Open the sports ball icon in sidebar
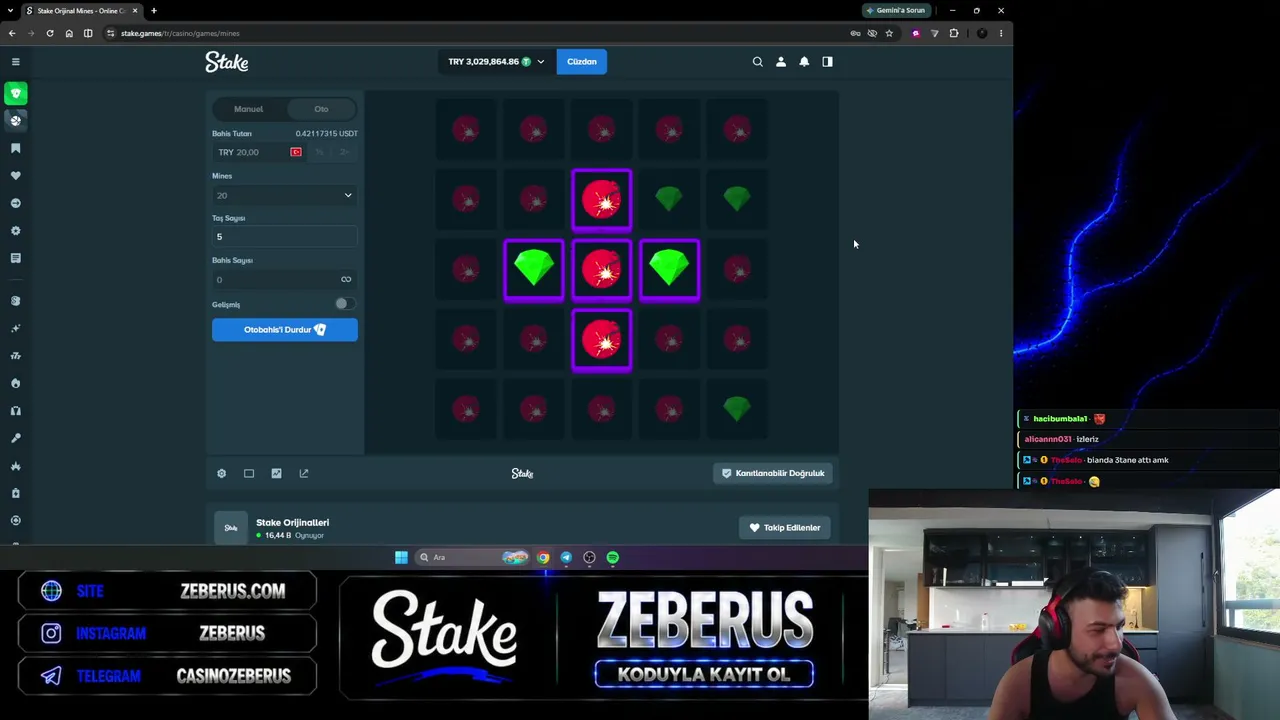 tap(15, 120)
